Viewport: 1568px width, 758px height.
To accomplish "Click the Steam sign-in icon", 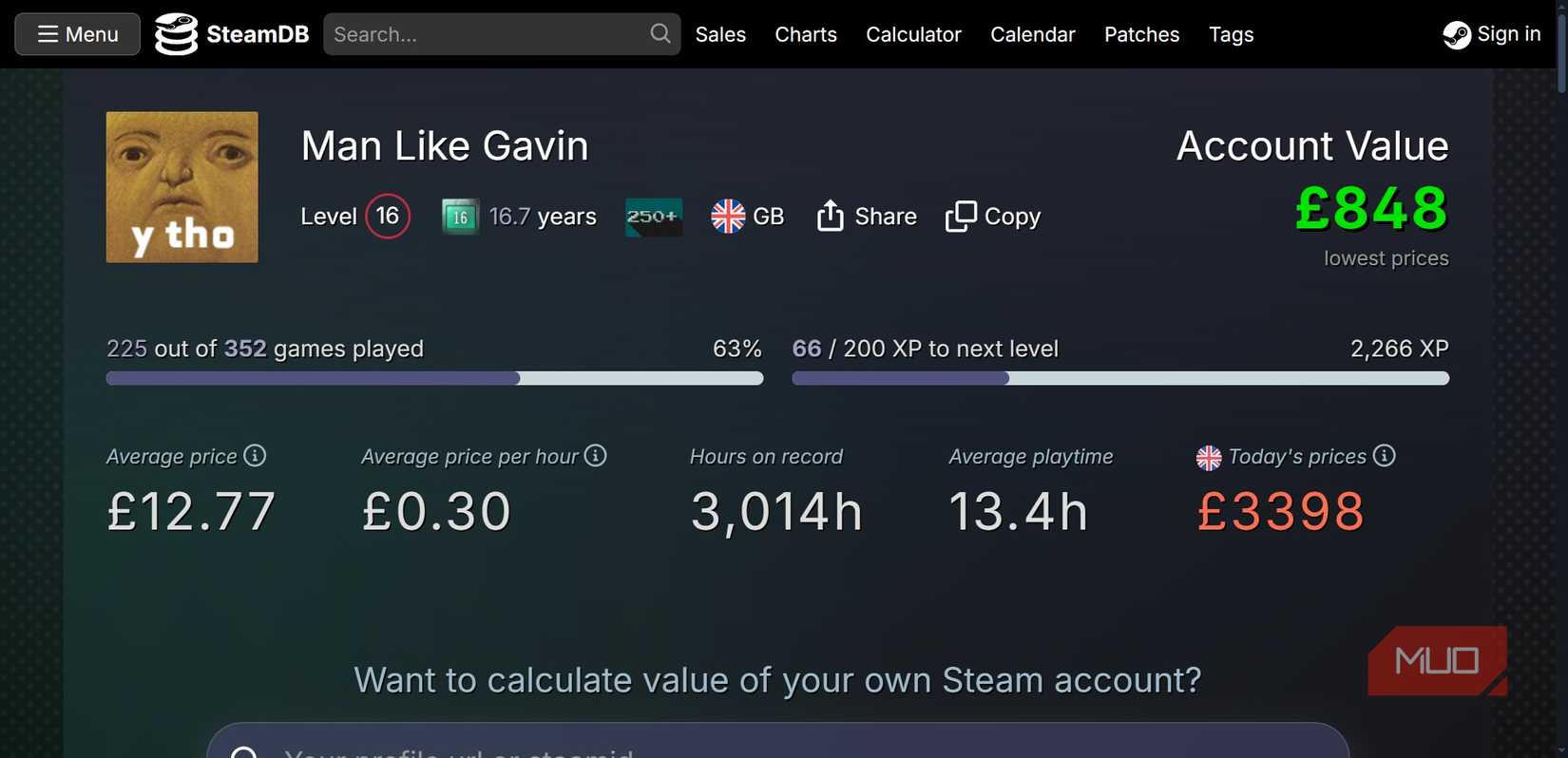I will 1457,35.
